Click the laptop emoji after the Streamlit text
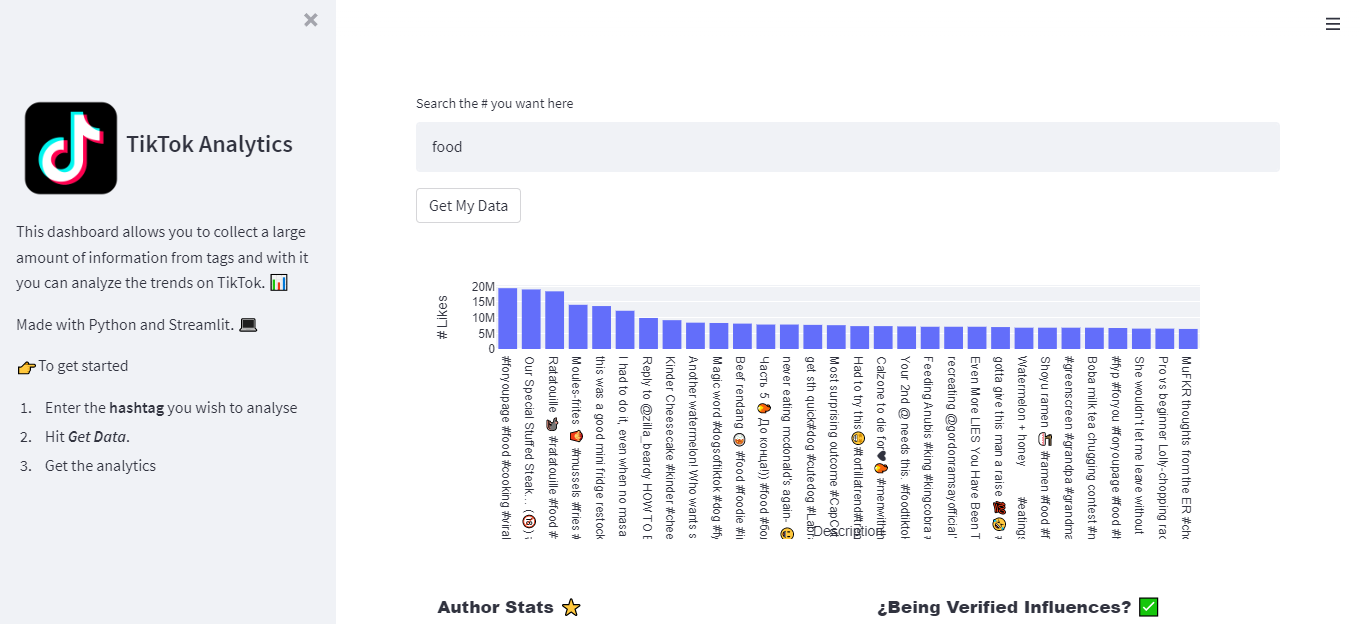Viewport: 1360px width, 624px height. click(247, 324)
